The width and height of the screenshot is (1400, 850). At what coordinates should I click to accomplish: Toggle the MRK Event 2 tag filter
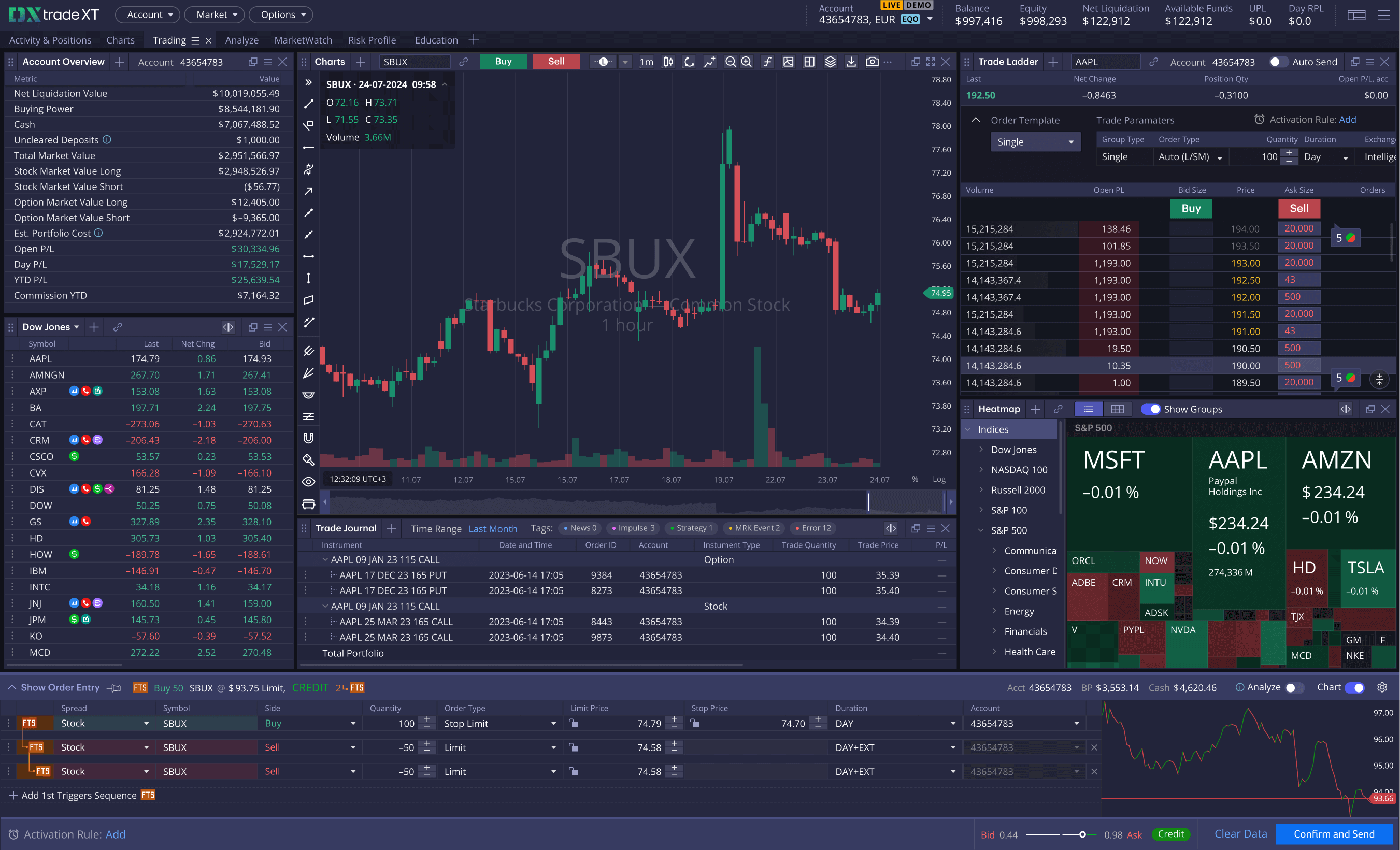(x=754, y=528)
